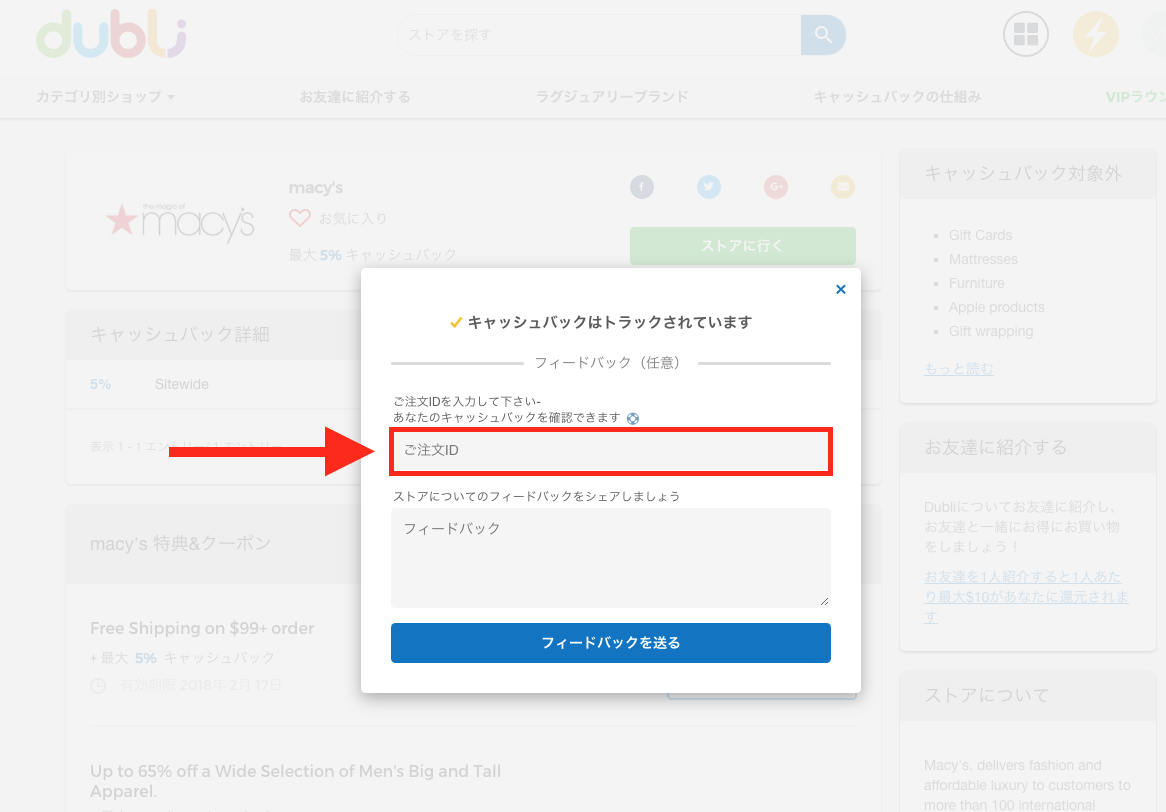Share macy's via Facebook icon

click(641, 187)
